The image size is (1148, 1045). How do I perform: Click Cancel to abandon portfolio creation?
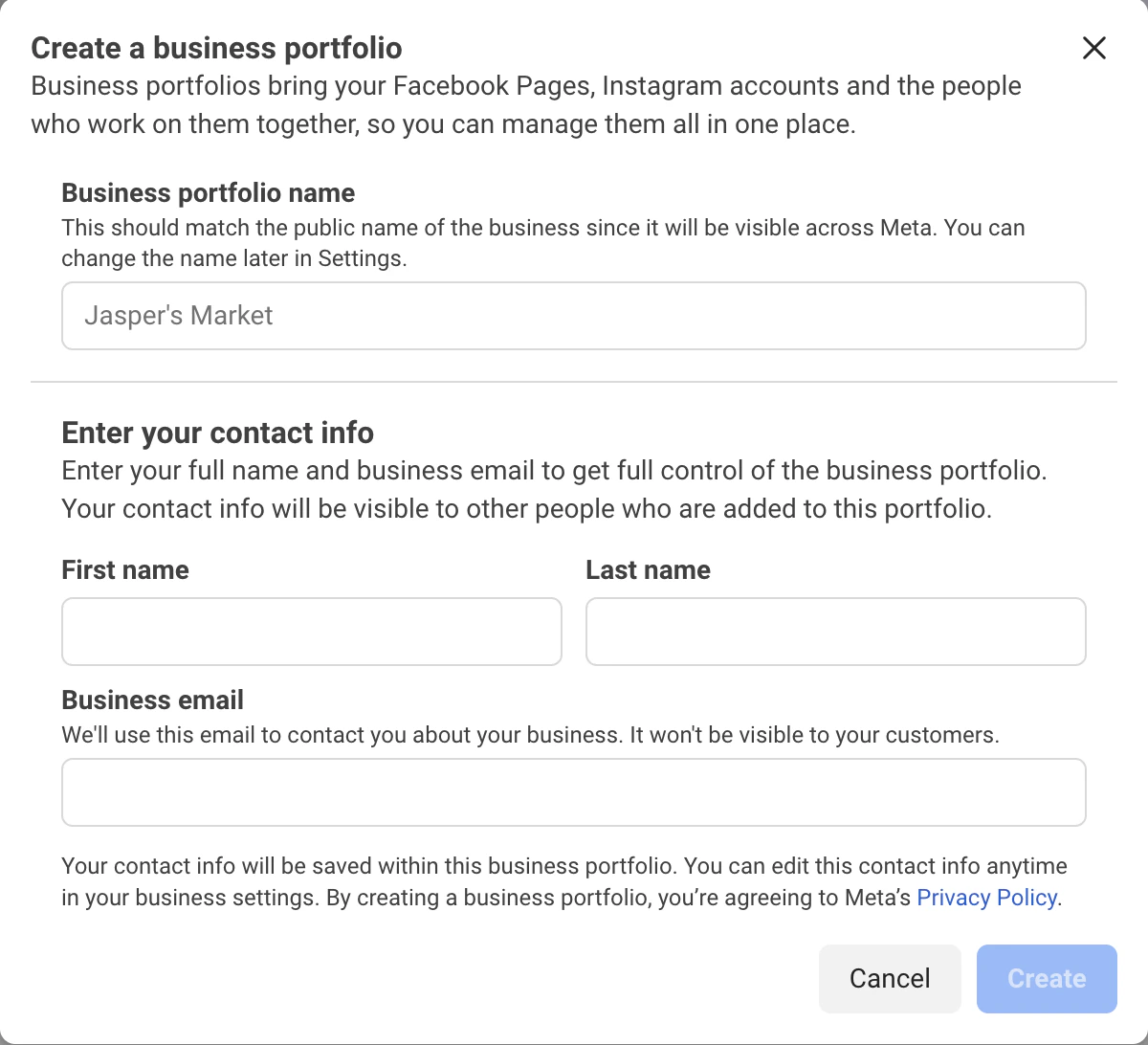(890, 978)
